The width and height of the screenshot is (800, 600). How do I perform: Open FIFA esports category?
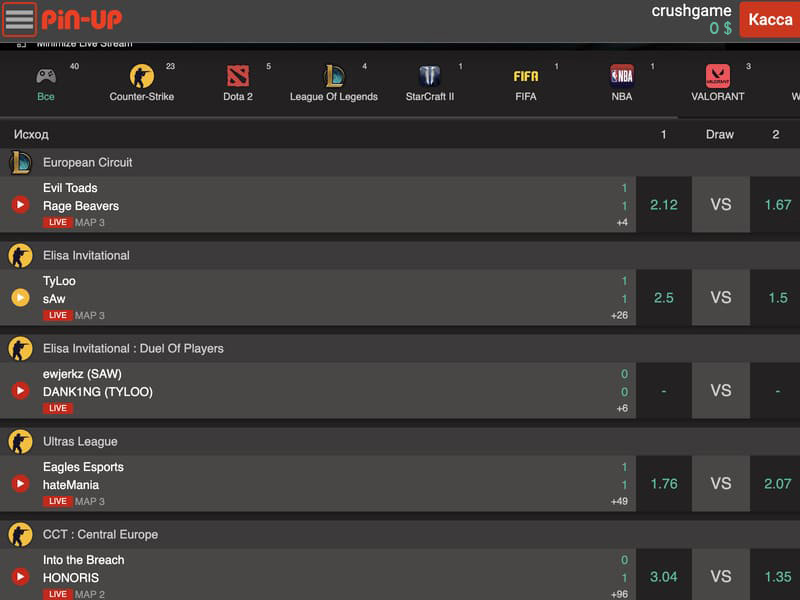[x=526, y=82]
